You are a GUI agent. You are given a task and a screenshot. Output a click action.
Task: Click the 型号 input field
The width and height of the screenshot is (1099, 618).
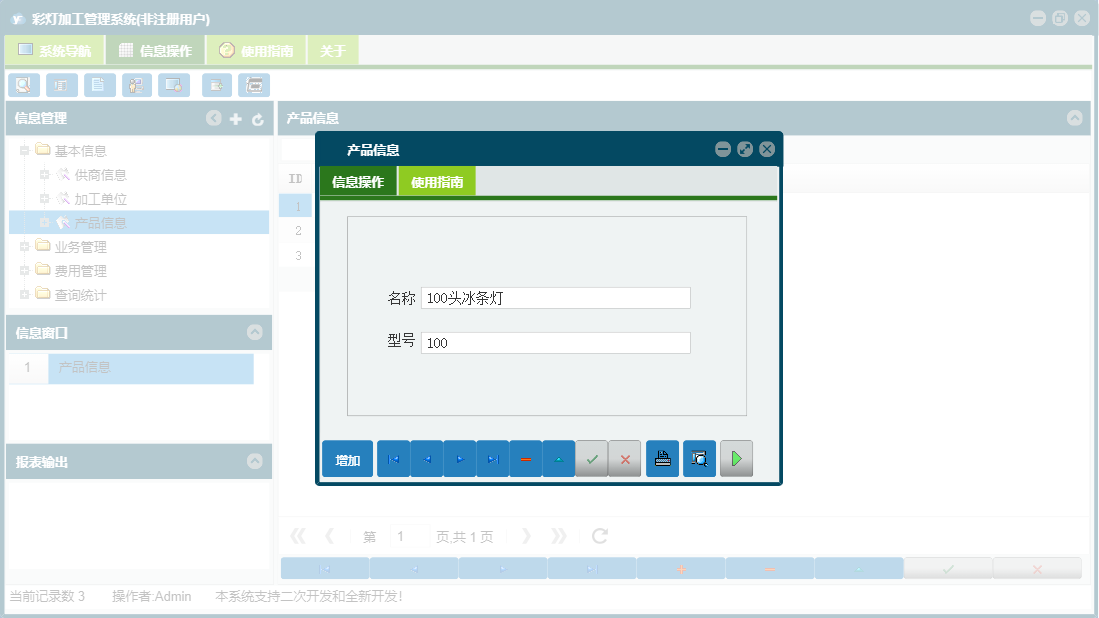point(555,342)
